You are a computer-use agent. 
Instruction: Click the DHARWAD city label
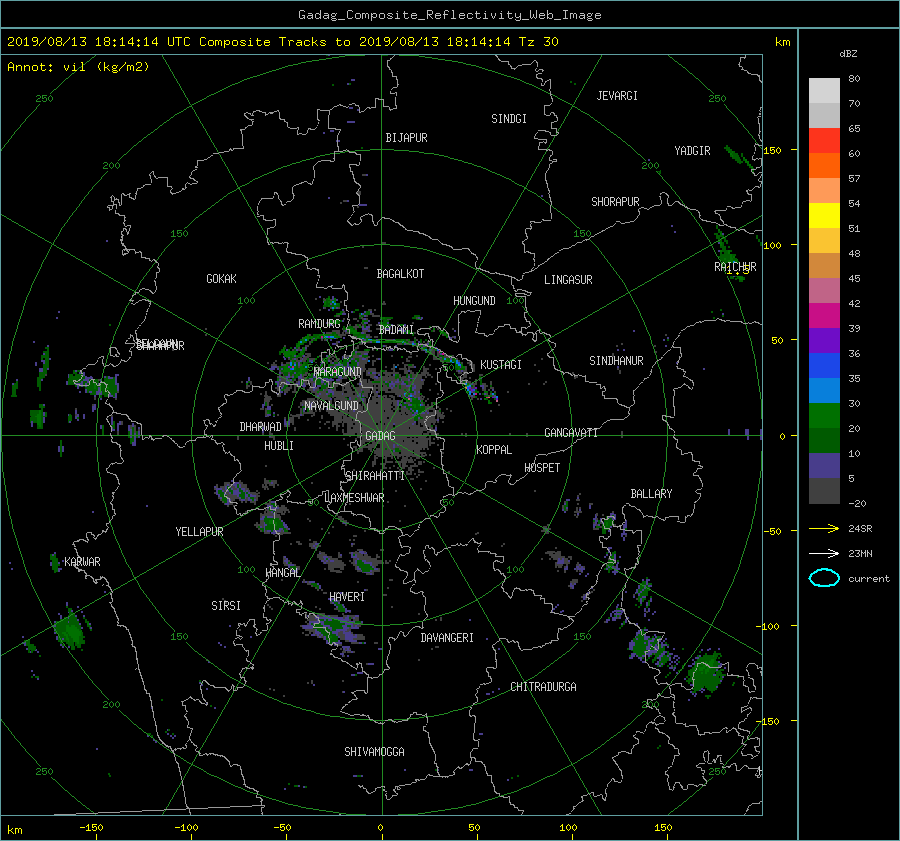tap(261, 427)
